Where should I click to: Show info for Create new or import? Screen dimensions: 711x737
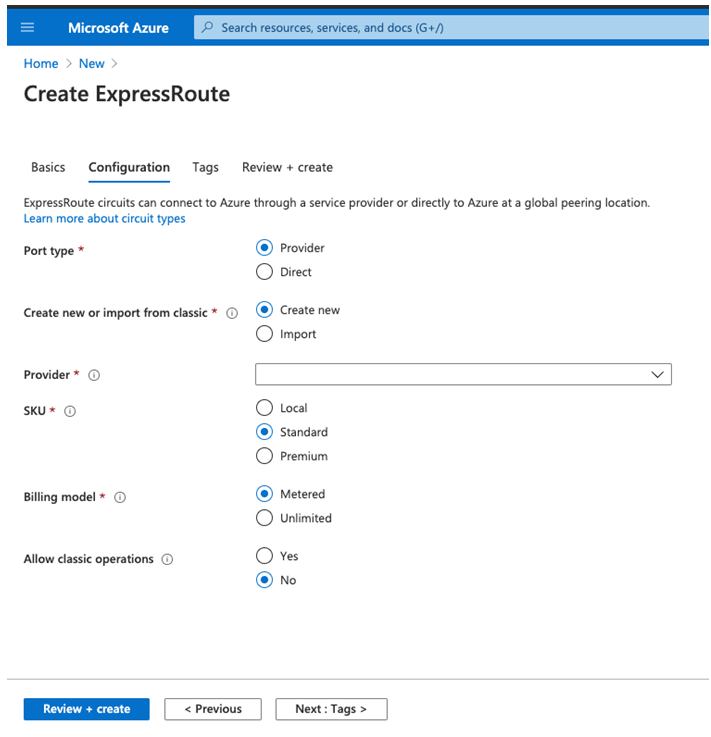232,313
